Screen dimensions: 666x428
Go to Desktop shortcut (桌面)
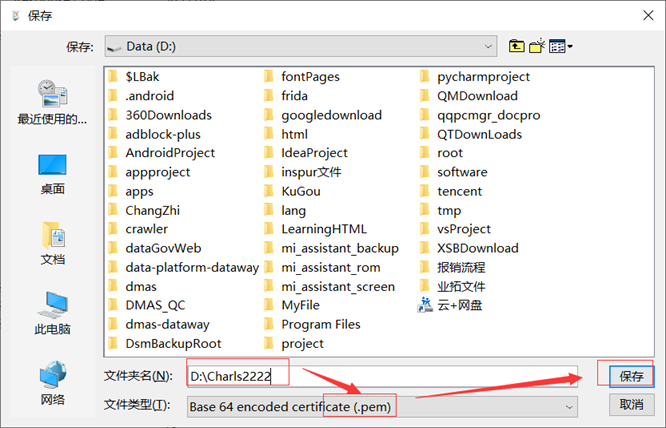point(52,174)
